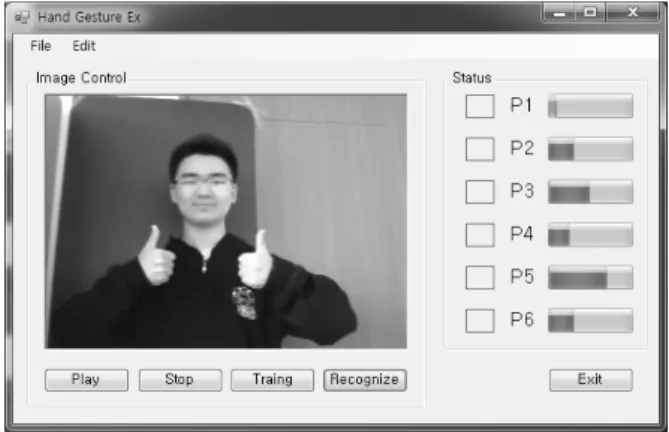669x432 pixels.
Task: Click the P1 progress bar
Action: coord(590,106)
